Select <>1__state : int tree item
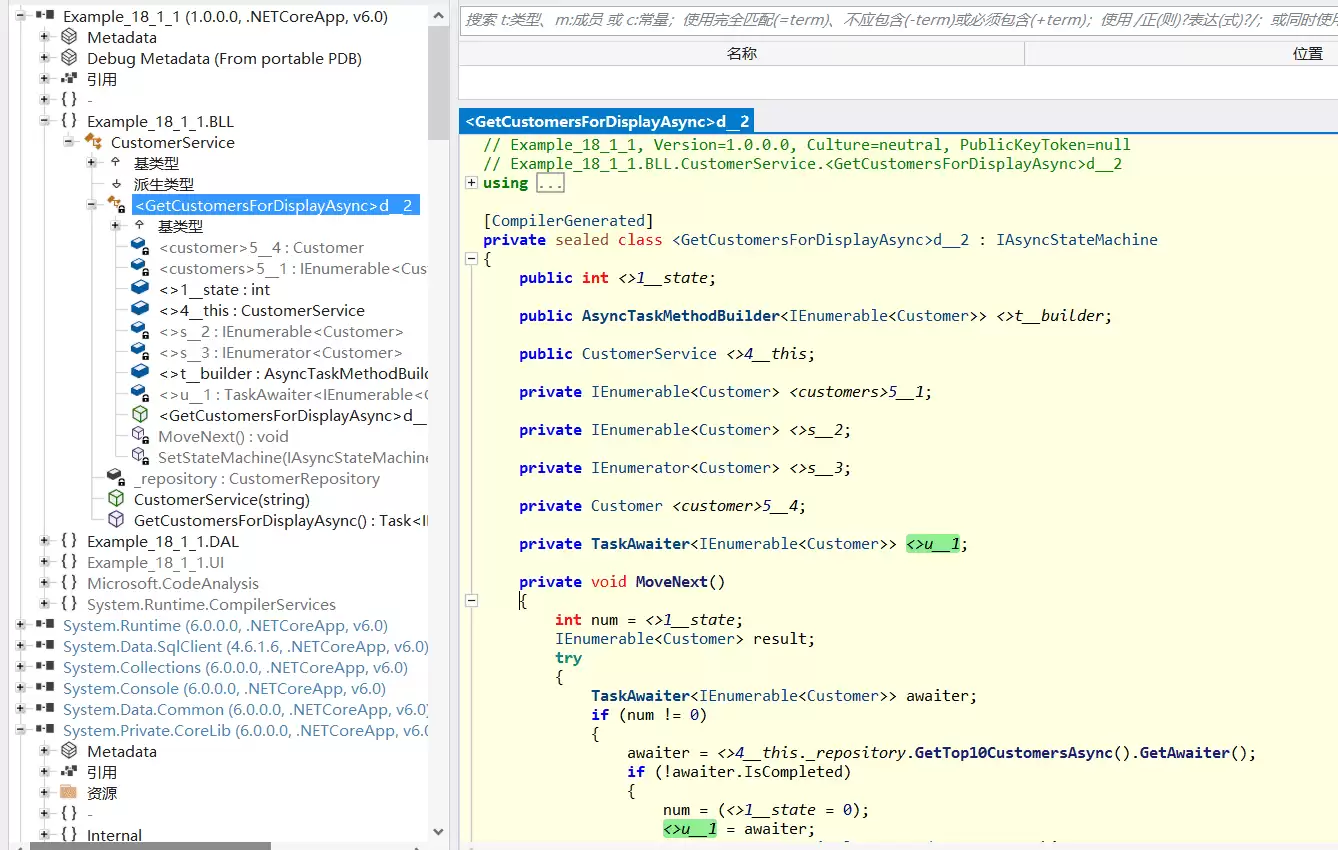1338x850 pixels. [214, 289]
